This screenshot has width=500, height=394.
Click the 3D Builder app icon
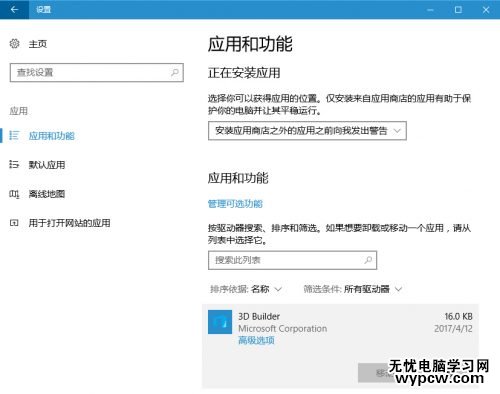[x=220, y=322]
